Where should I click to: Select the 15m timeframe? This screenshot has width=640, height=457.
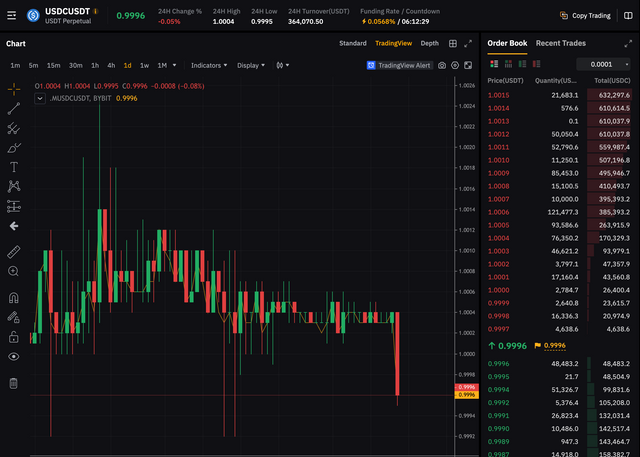[53, 65]
